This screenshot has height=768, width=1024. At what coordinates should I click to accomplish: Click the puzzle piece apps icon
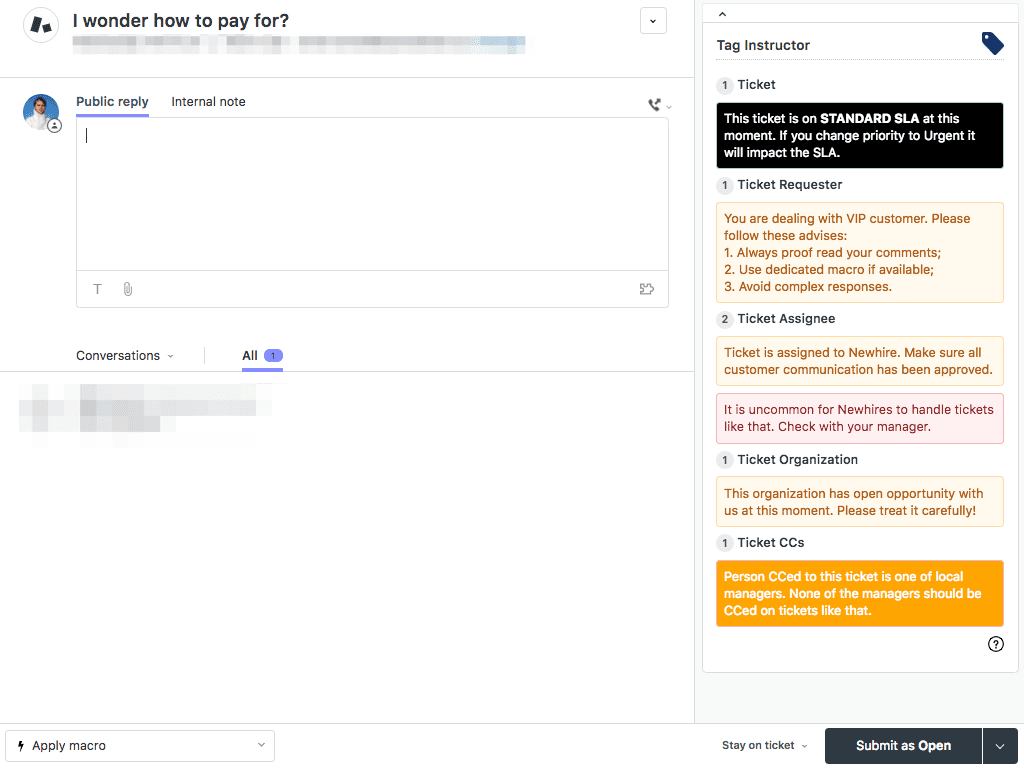646,289
